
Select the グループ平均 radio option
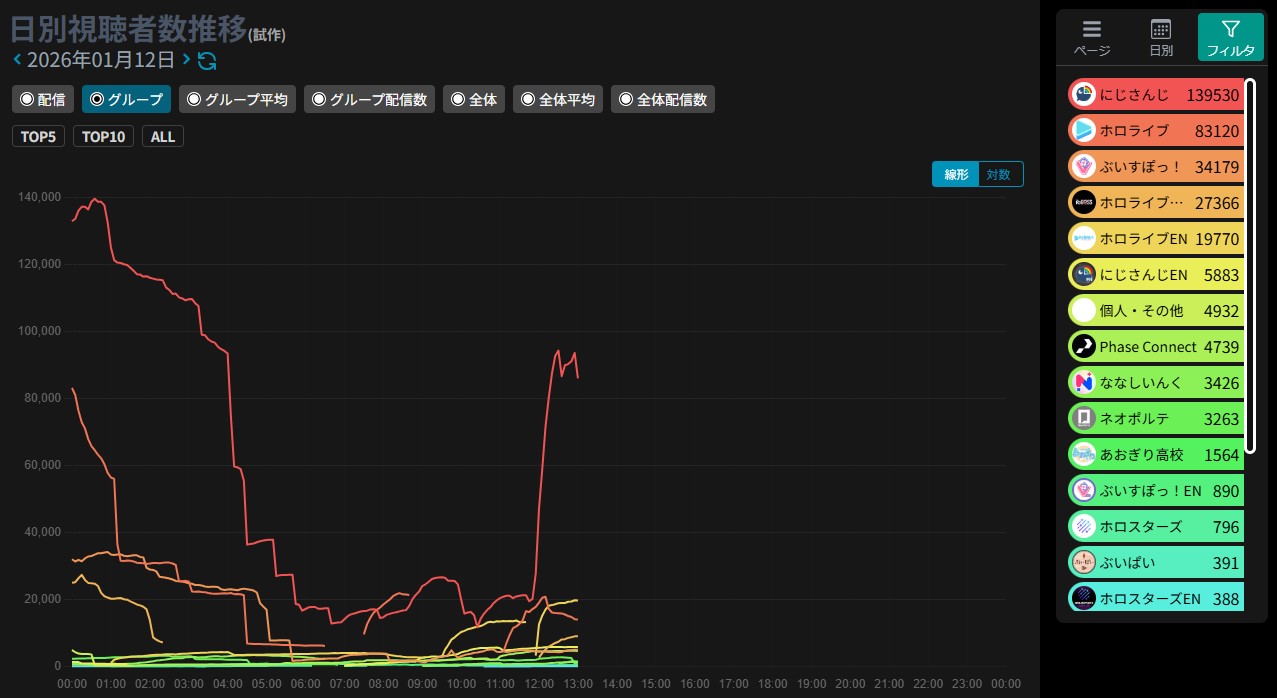(x=237, y=99)
